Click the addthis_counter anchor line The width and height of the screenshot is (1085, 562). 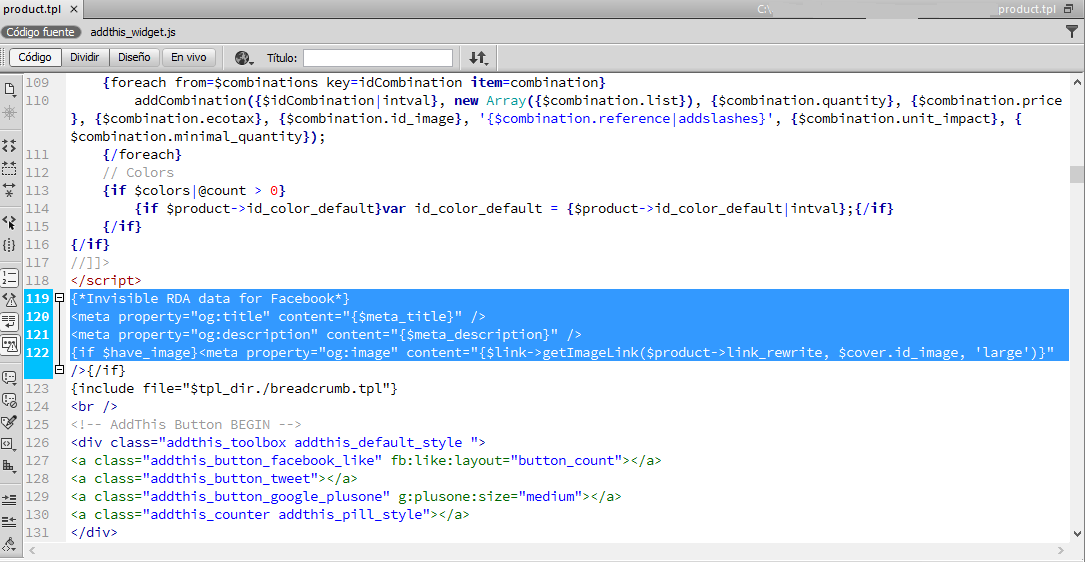click(271, 514)
